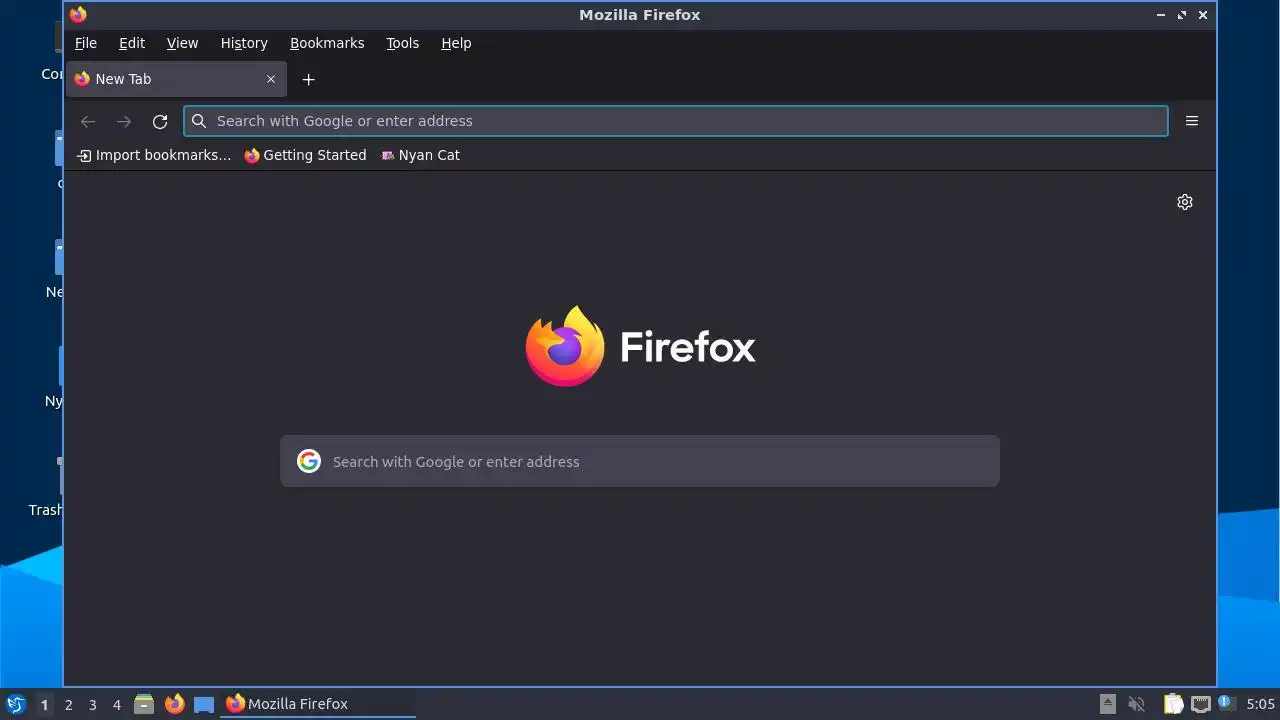Select the Mozilla Firefox taskbar window button
The width and height of the screenshot is (1280, 720).
[318, 704]
